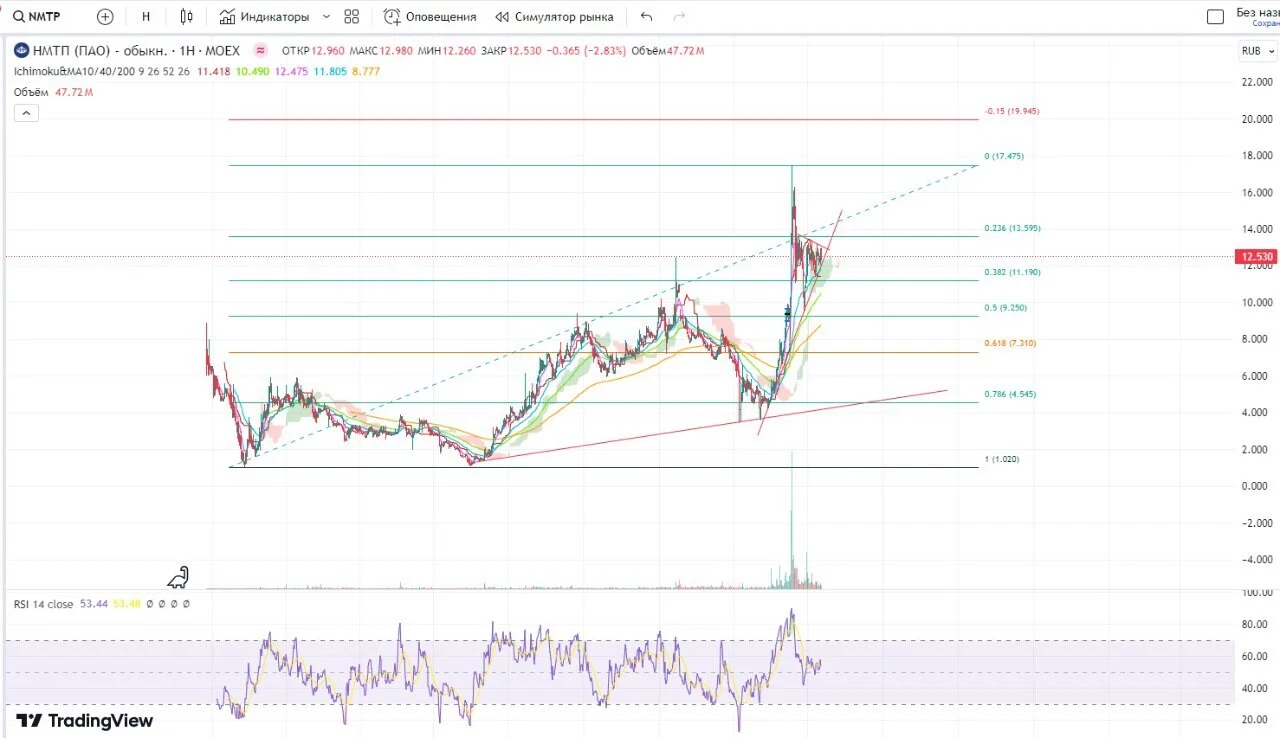
Task: Open the TradingView logo link
Action: [x=85, y=721]
